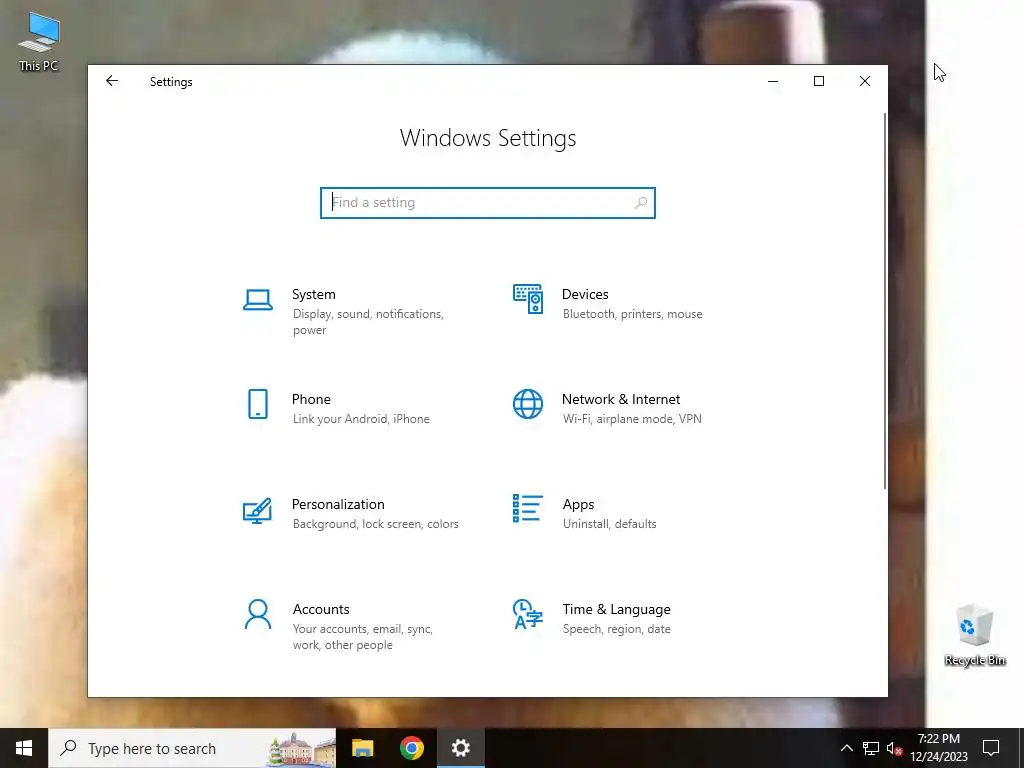Click the Settings gear on the taskbar
1024x768 pixels.
point(460,748)
